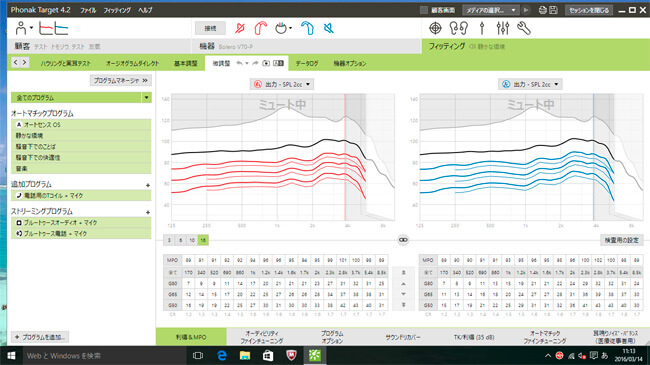This screenshot has height=365, width=650.
Task: Open the フィッティング menu
Action: (x=117, y=10)
